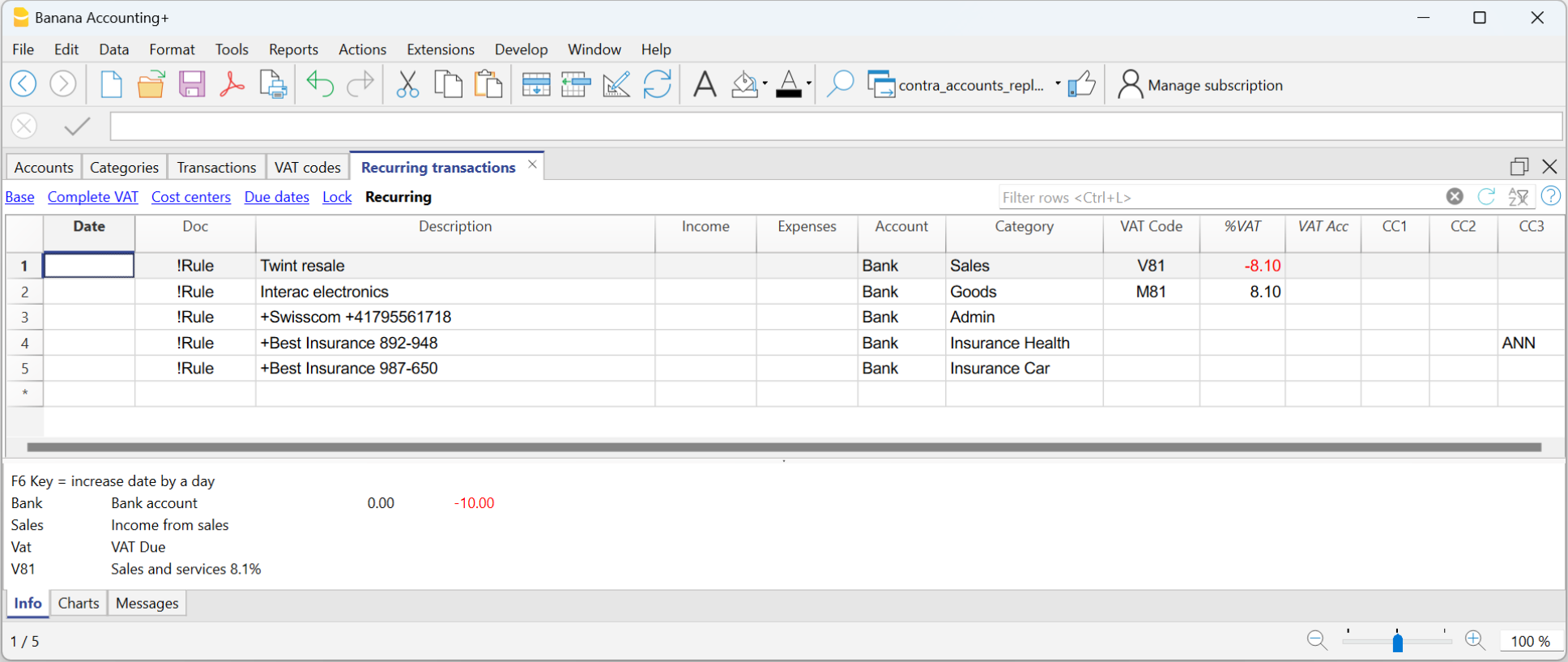Cut selection with the scissors icon
This screenshot has width=1568, height=662.
pos(407,84)
